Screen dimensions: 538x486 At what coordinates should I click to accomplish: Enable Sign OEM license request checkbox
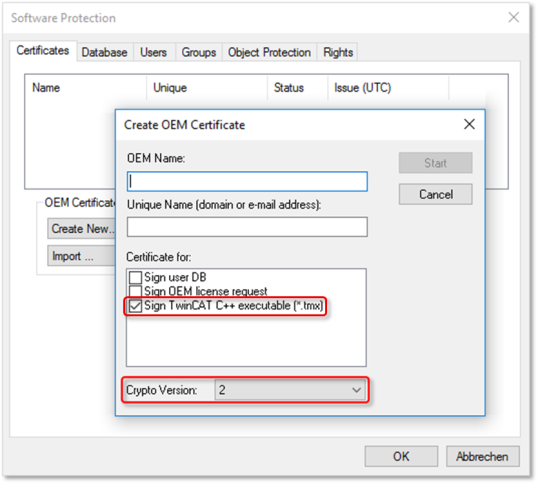[135, 290]
